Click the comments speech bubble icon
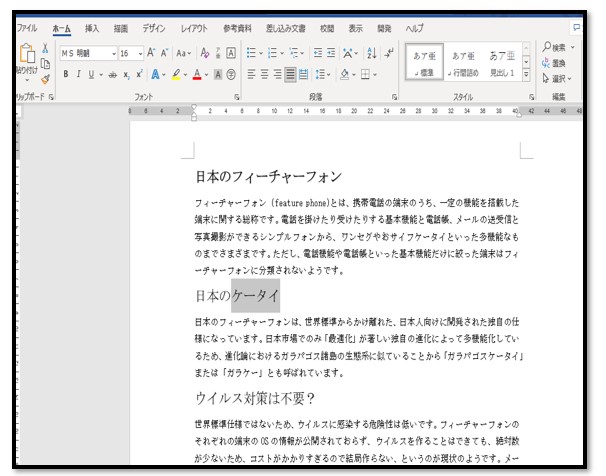The width and height of the screenshot is (606, 476). pos(576,28)
